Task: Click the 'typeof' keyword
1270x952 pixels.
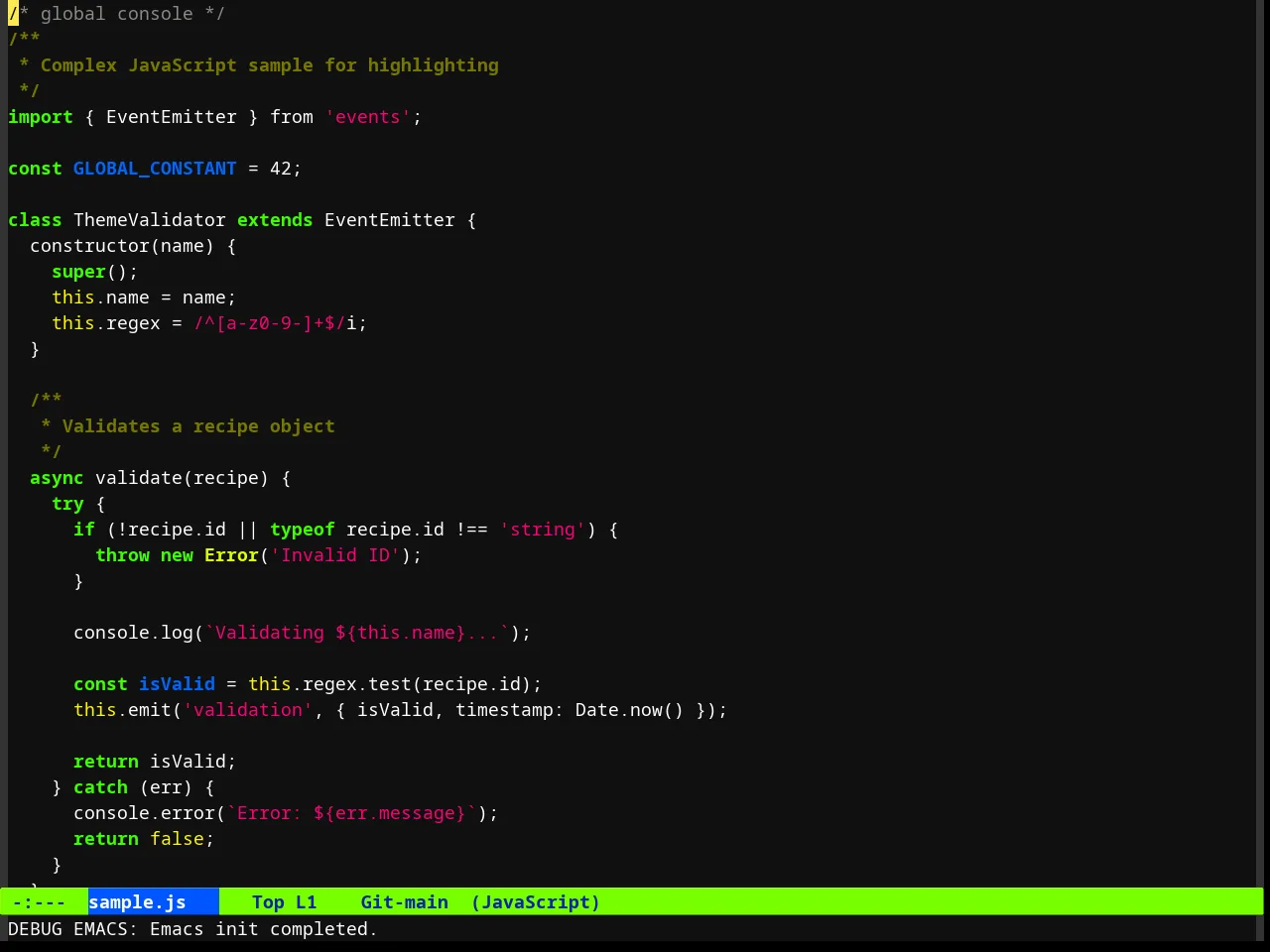Action: tap(302, 530)
